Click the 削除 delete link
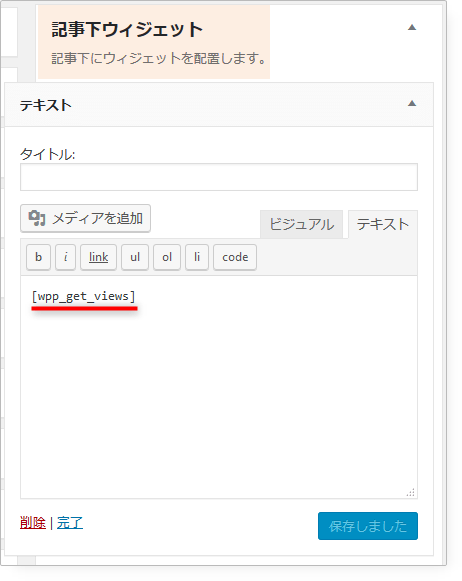The image size is (462, 581). [x=33, y=523]
